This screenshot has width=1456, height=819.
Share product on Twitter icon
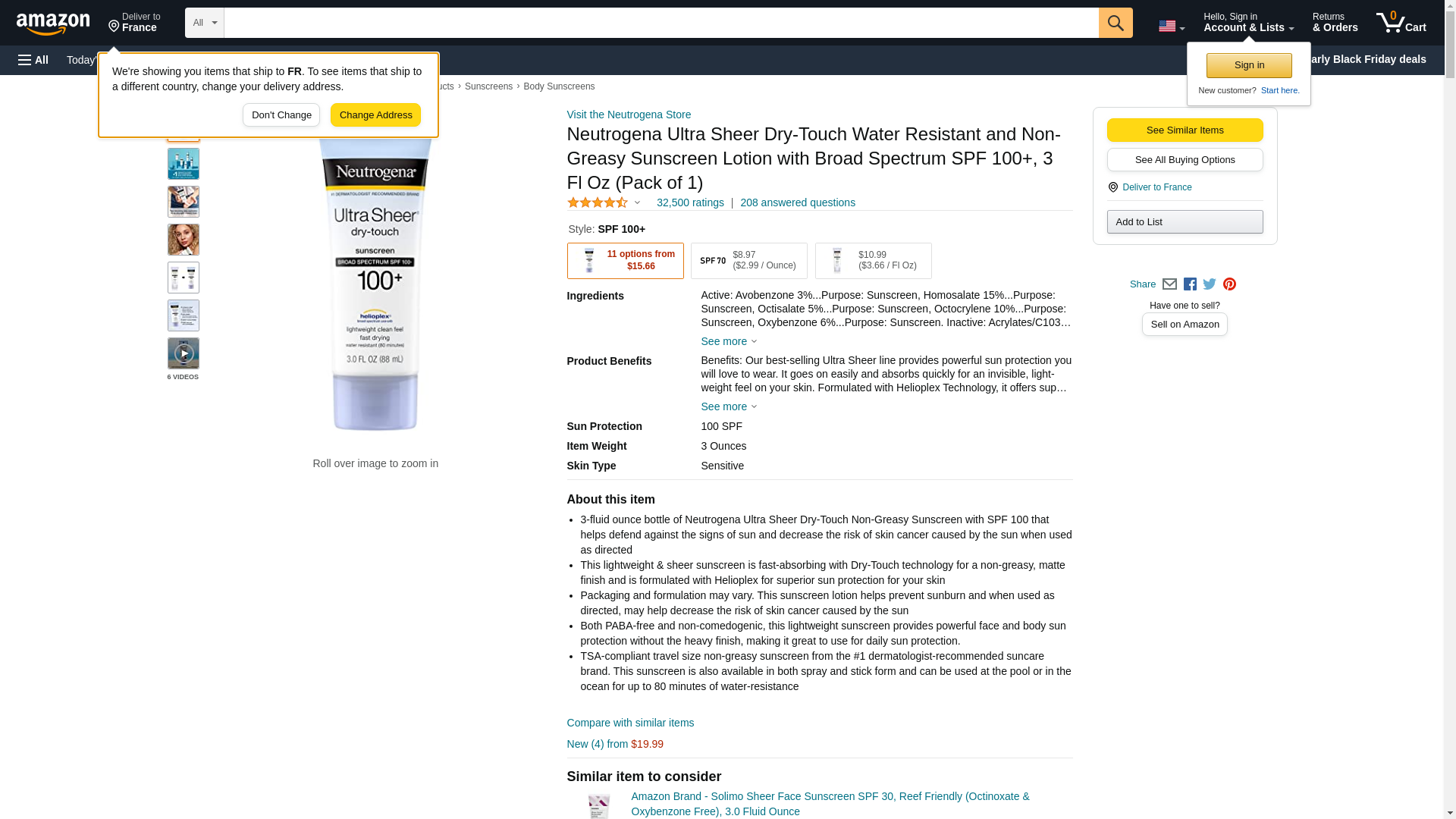[x=1210, y=284]
